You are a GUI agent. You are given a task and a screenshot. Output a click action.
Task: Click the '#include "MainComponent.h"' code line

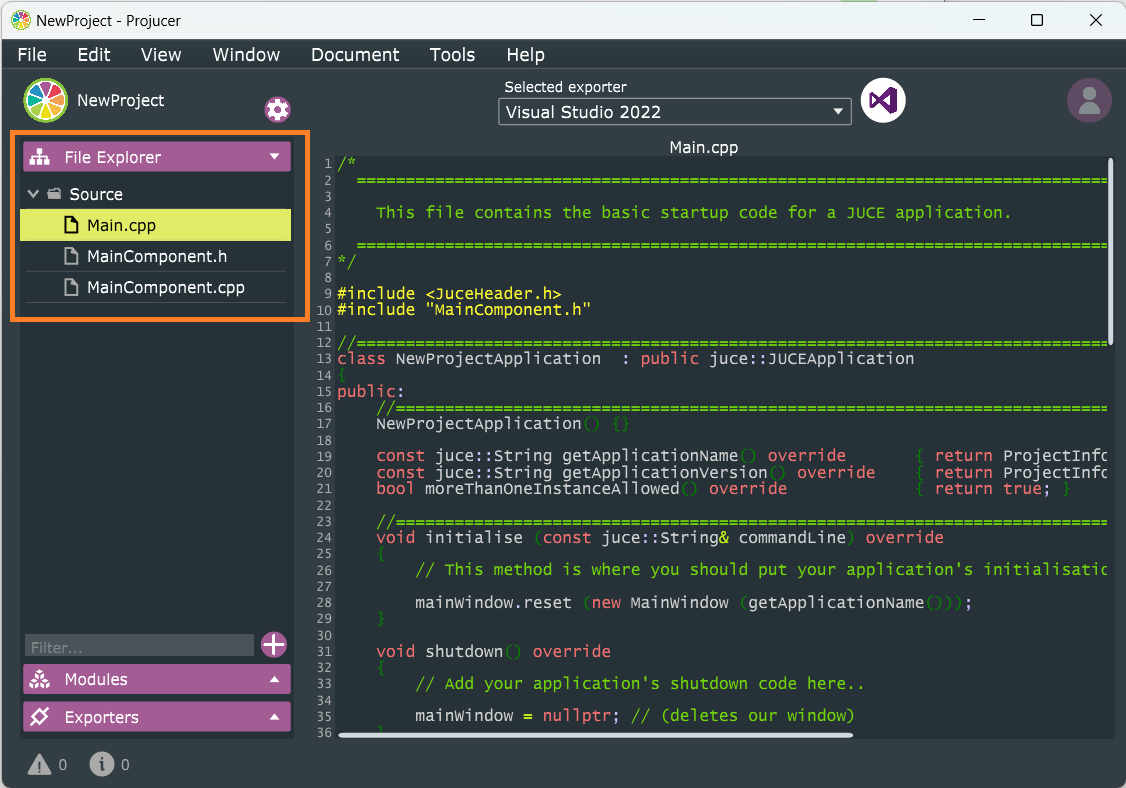click(464, 310)
